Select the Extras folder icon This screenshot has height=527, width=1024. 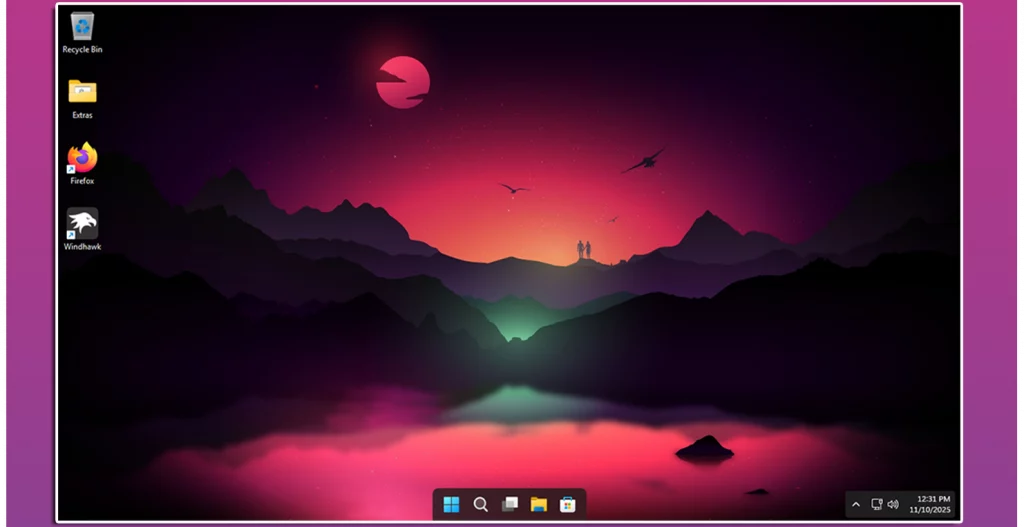click(x=82, y=92)
